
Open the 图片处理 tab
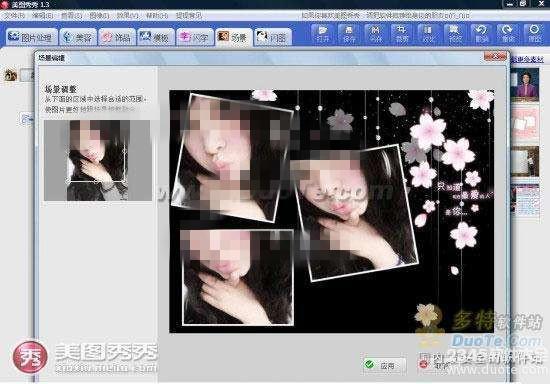pos(32,37)
